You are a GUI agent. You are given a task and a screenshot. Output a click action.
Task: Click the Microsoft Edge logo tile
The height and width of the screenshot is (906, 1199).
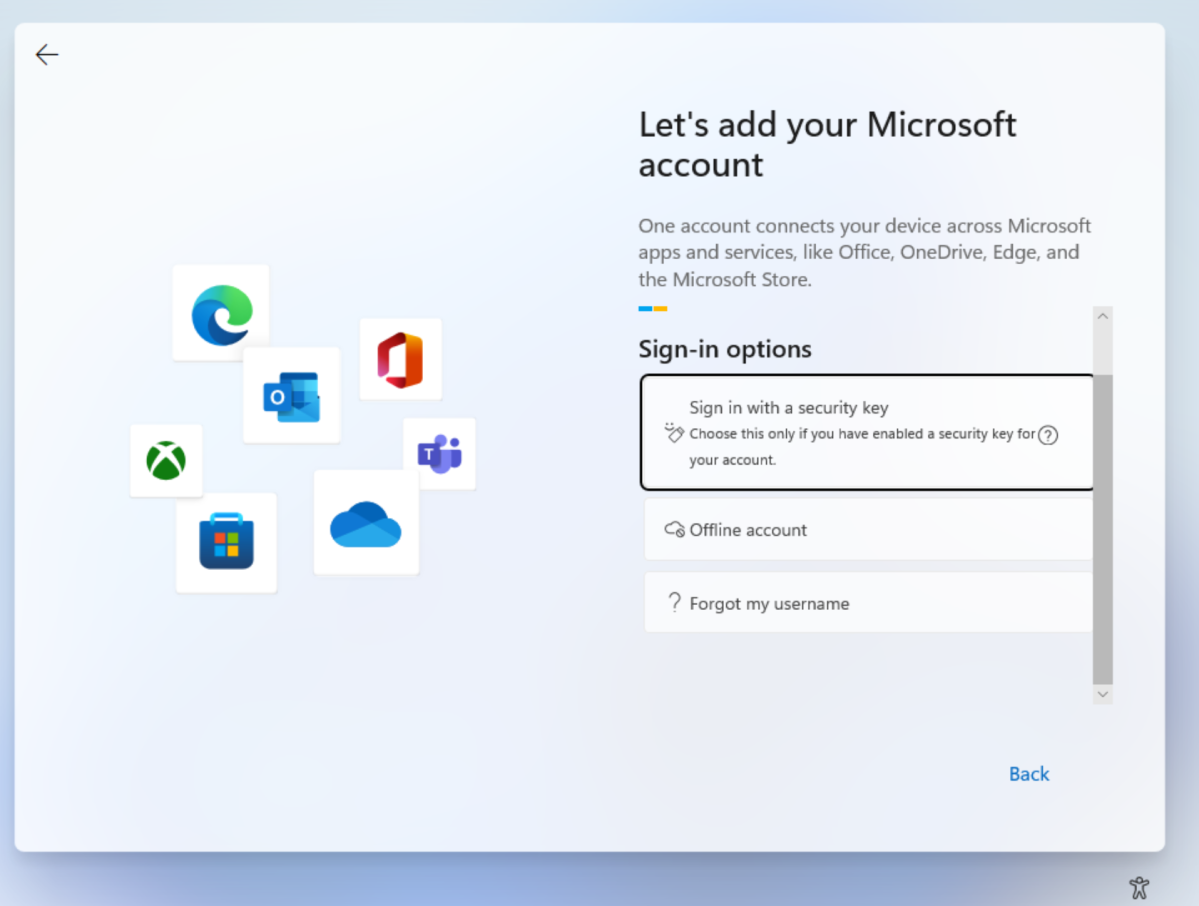(221, 313)
